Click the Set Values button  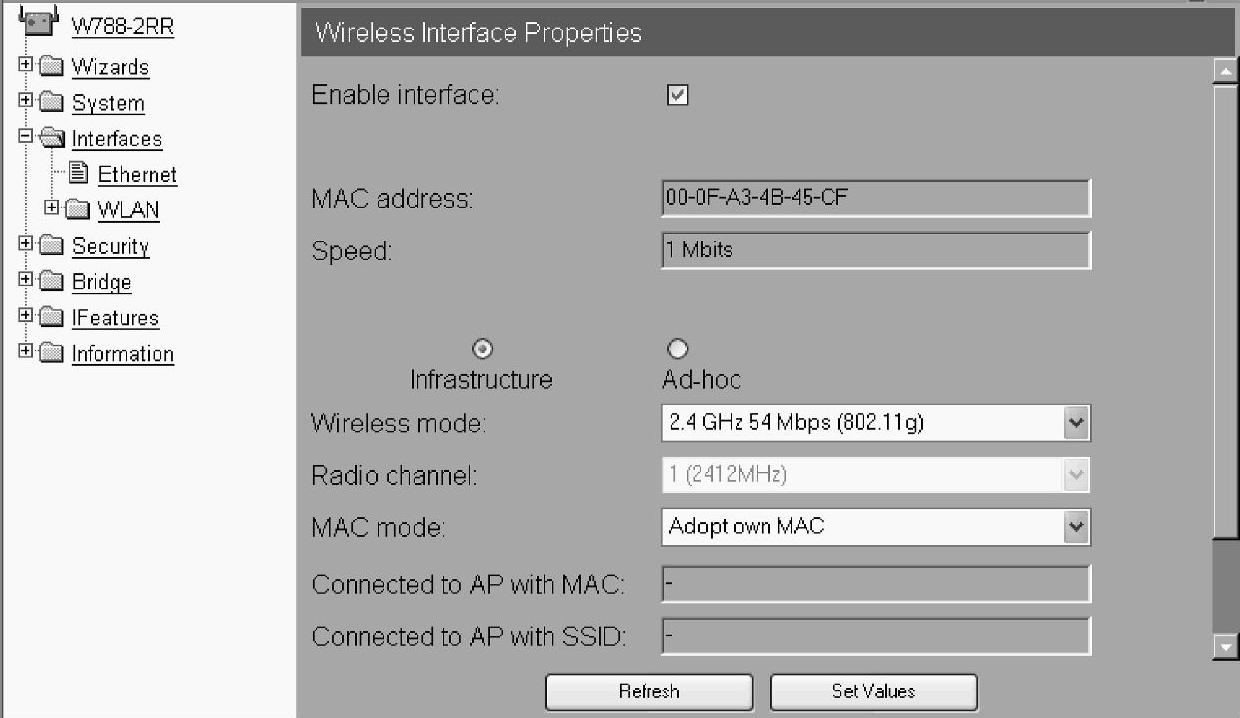click(873, 692)
